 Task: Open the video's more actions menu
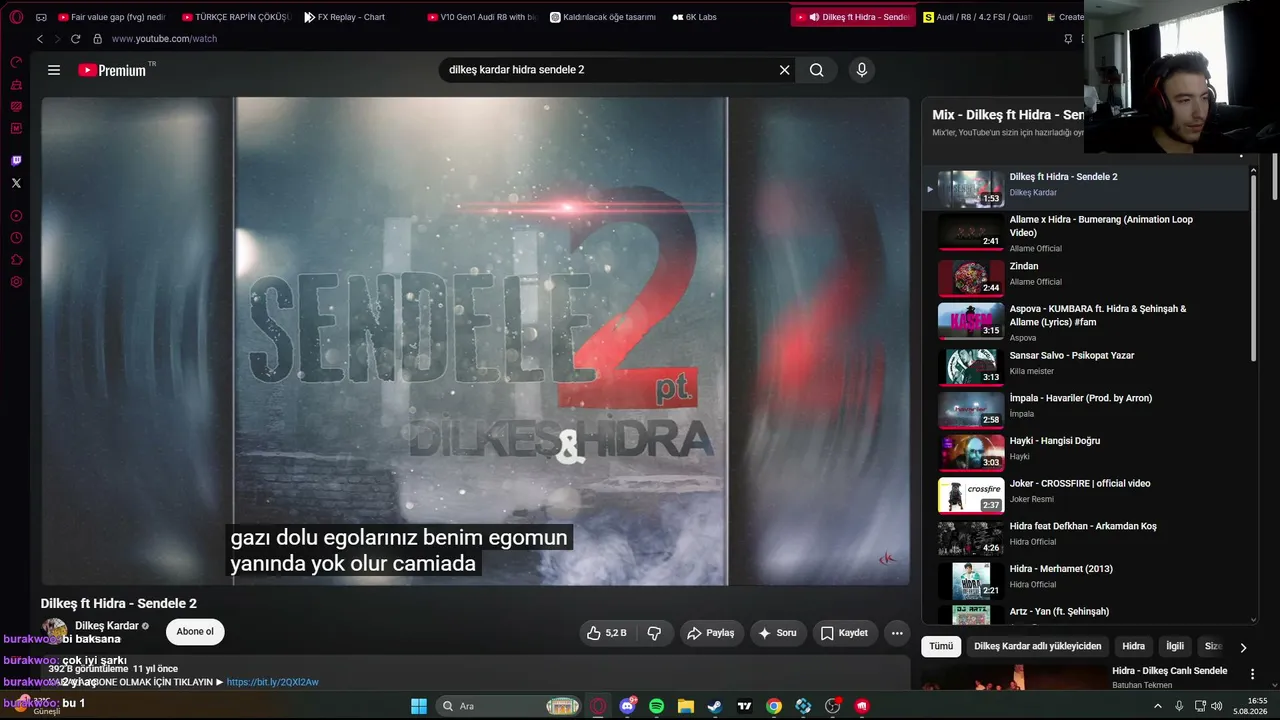coord(897,633)
